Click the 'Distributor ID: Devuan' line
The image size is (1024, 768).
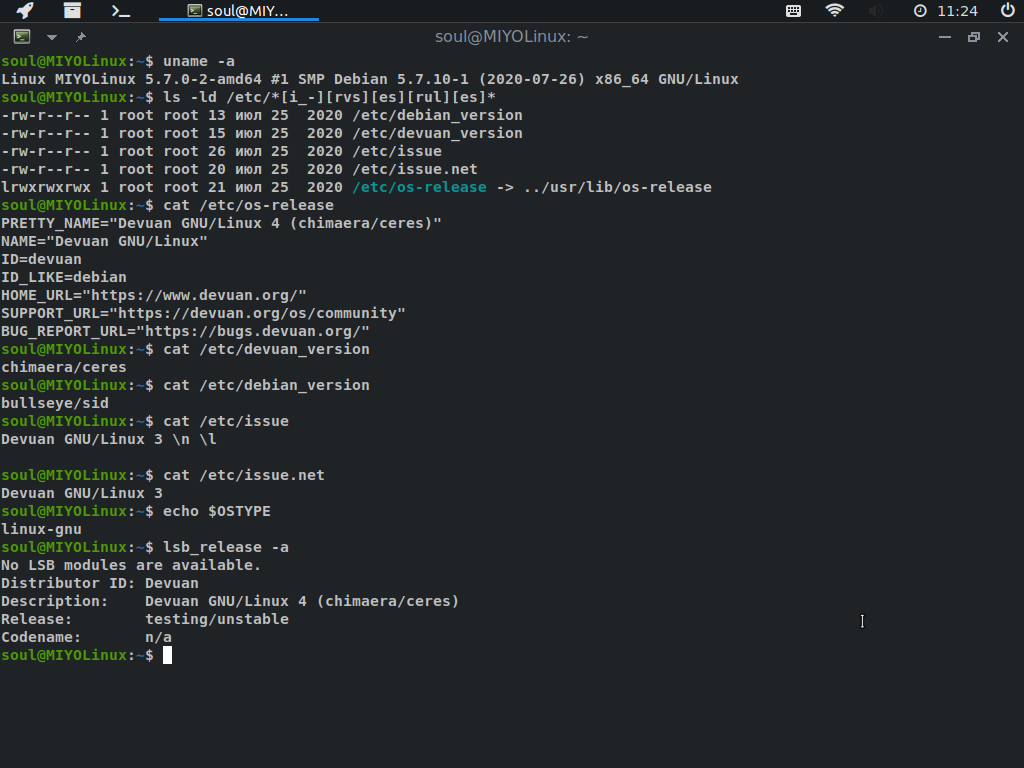click(x=100, y=583)
